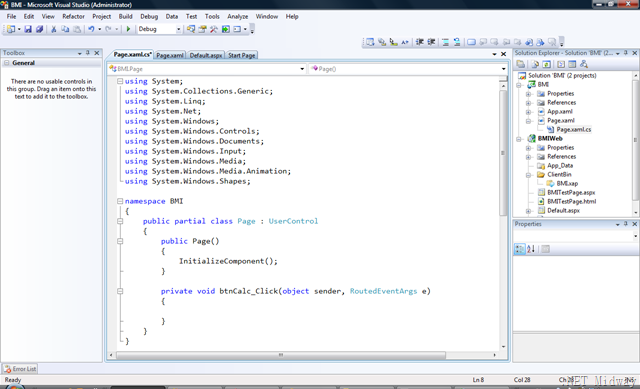Viewport: 640px width, 389px height.
Task: Click Decrease Indent icon in text toolbar
Action: pos(420,42)
